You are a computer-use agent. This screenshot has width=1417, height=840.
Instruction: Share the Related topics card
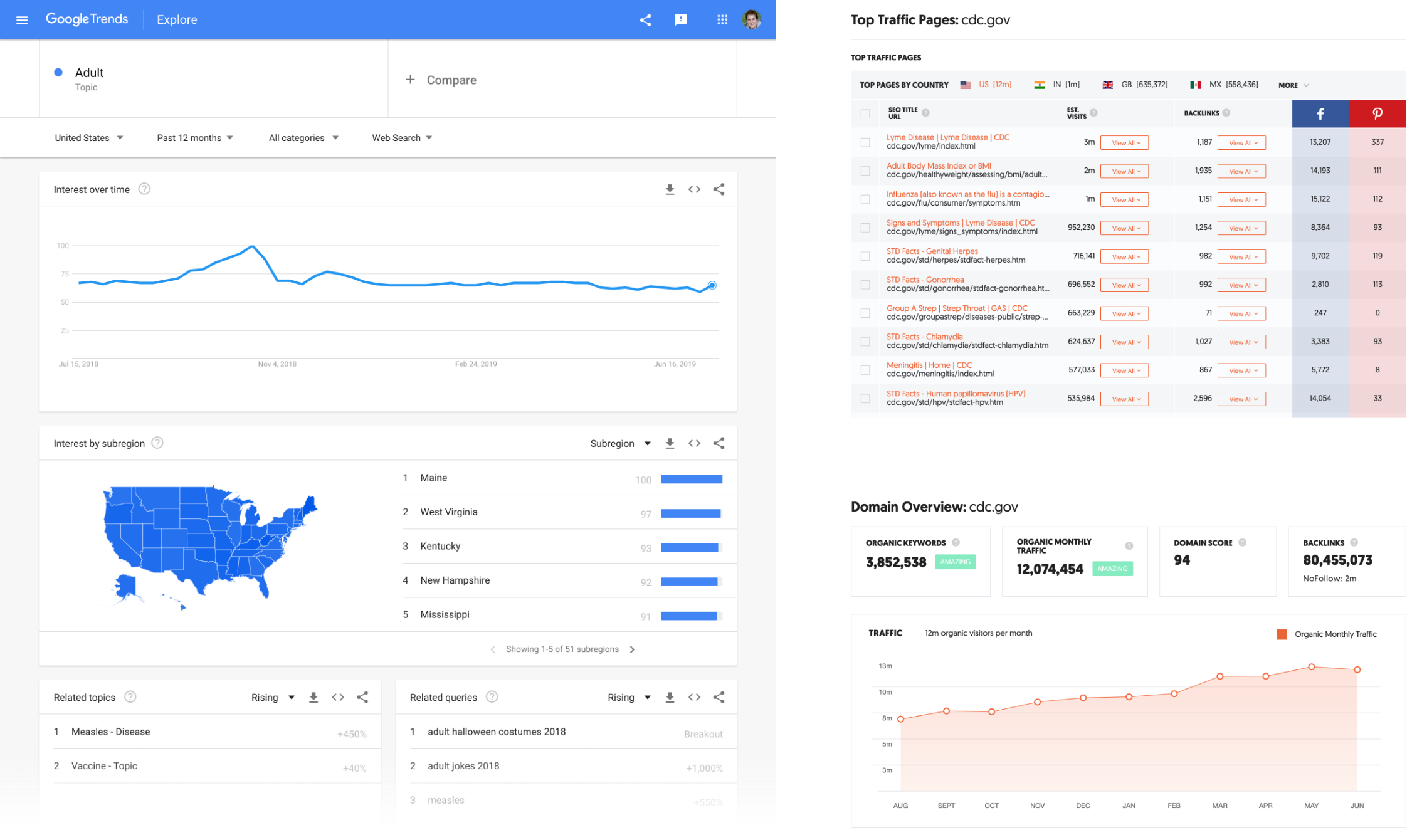point(362,697)
